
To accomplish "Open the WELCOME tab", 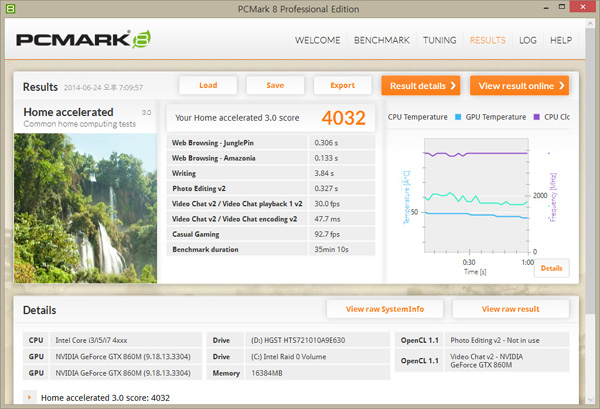I will click(x=317, y=40).
